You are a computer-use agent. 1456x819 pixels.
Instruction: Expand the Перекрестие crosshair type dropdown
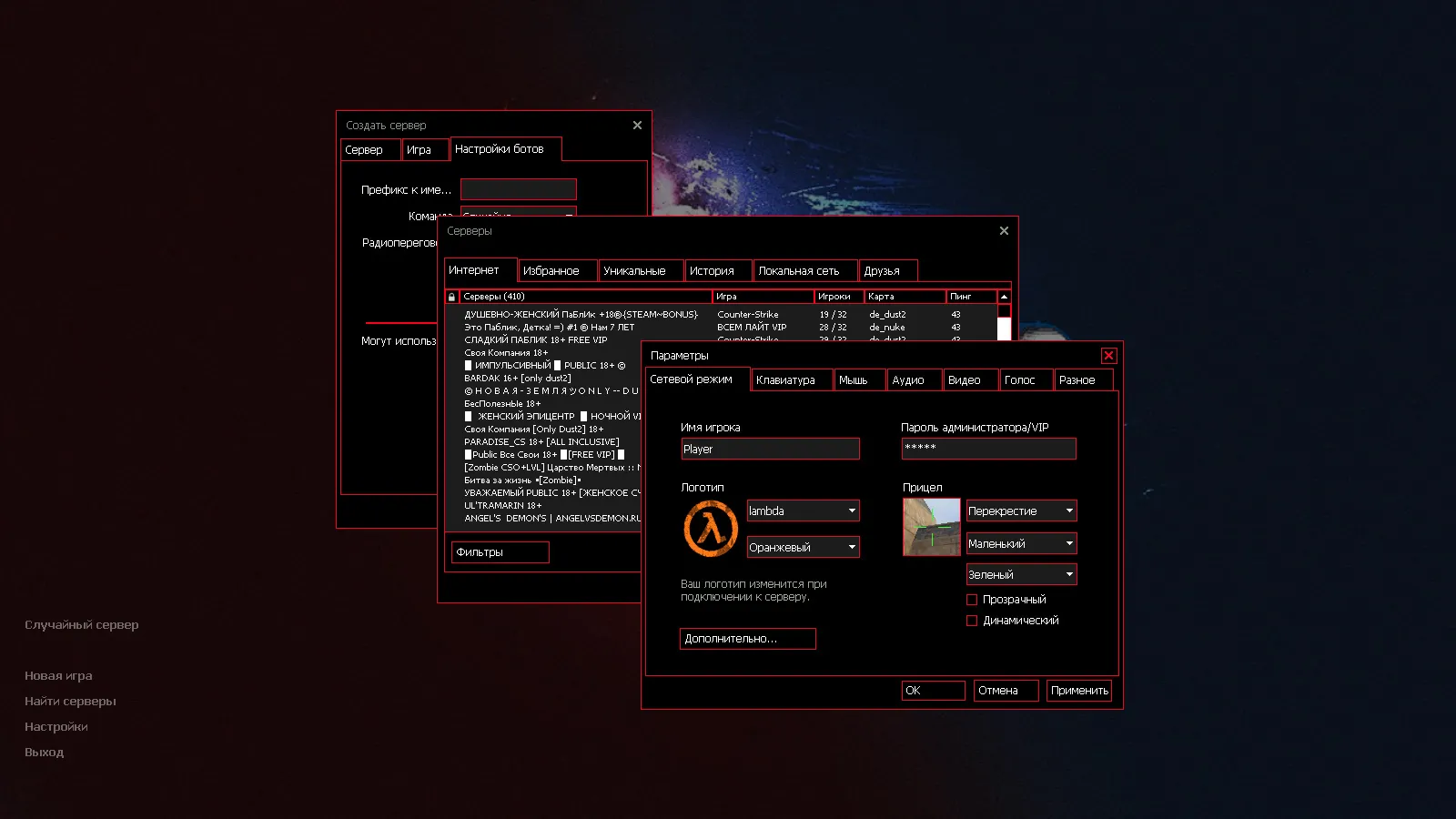click(1021, 511)
